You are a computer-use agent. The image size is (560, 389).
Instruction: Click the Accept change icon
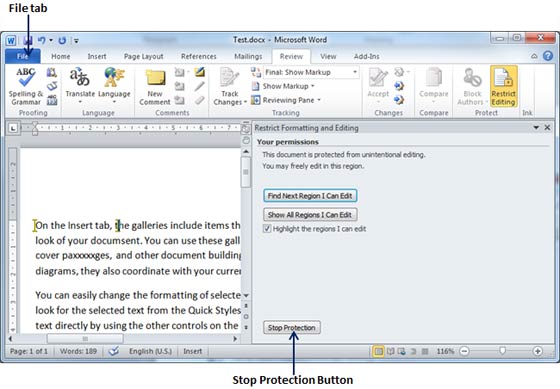point(378,77)
